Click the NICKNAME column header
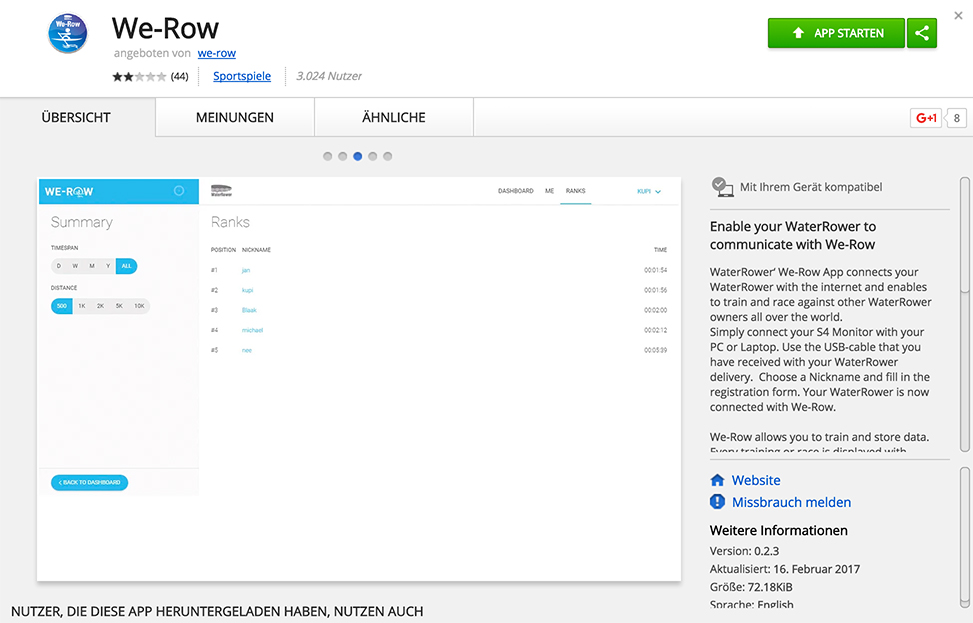This screenshot has width=973, height=623. [256, 250]
